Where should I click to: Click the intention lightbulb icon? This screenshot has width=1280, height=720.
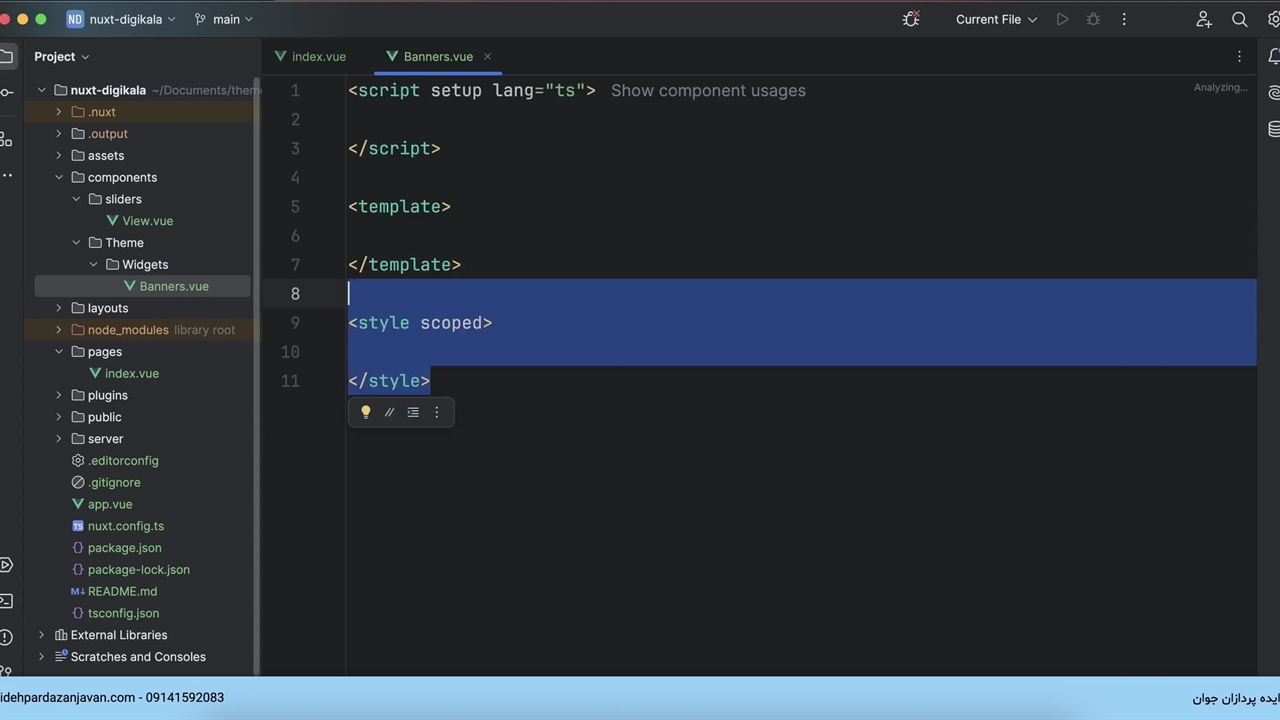point(366,412)
